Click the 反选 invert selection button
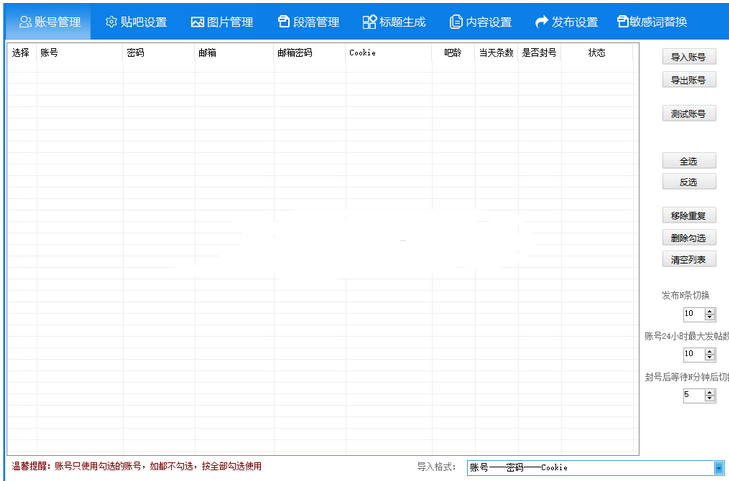This screenshot has height=481, width=729. coord(689,182)
